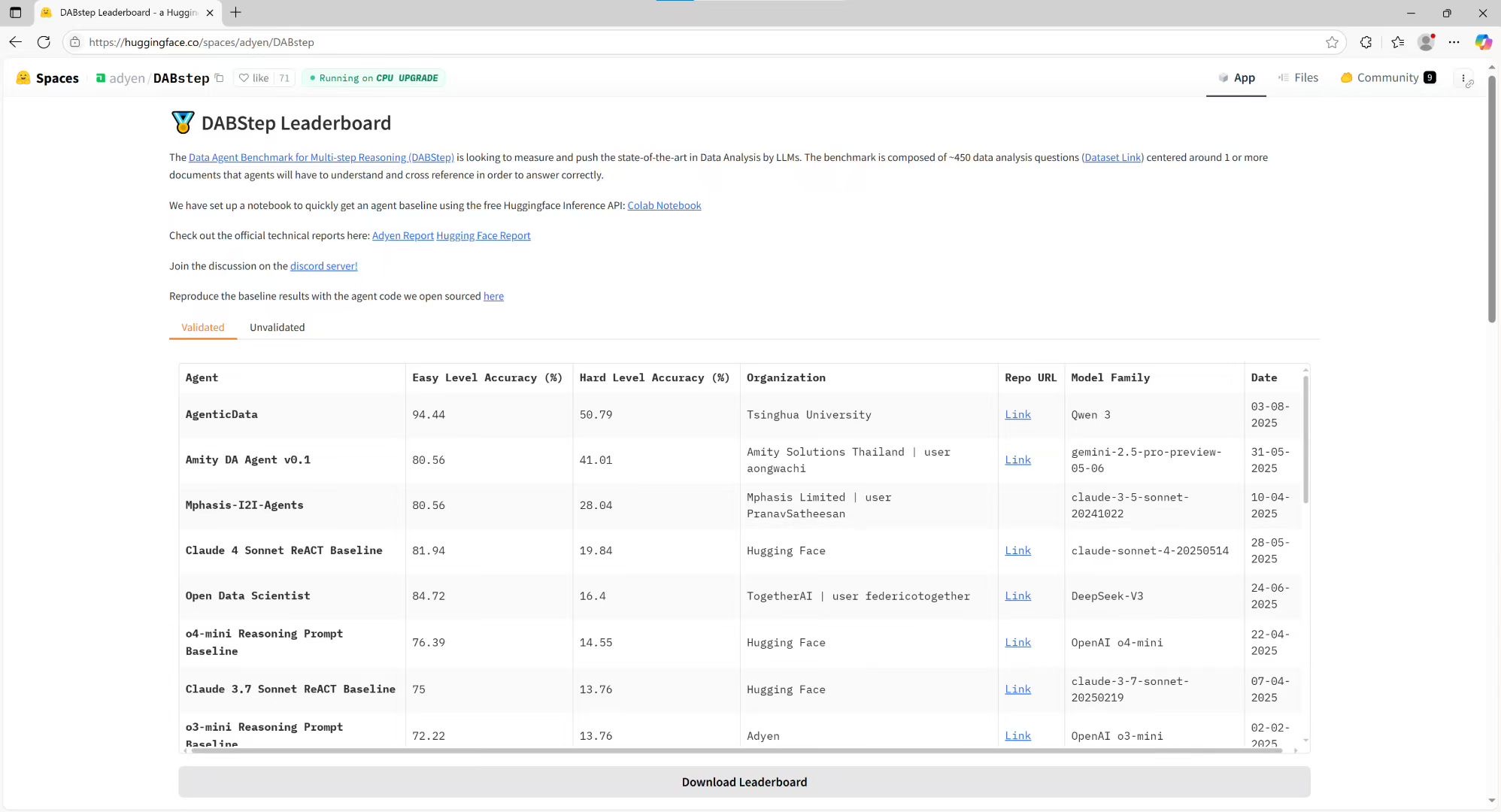The image size is (1501, 812).
Task: Click the Download Leaderboard button
Action: coord(744,782)
